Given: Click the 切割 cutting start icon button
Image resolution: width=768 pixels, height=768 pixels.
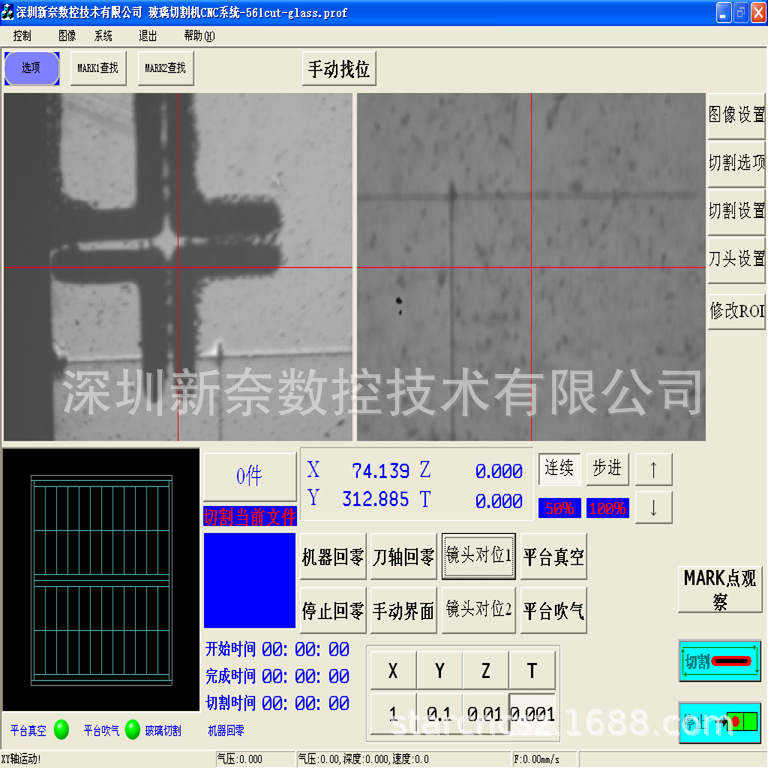Looking at the screenshot, I should point(719,661).
